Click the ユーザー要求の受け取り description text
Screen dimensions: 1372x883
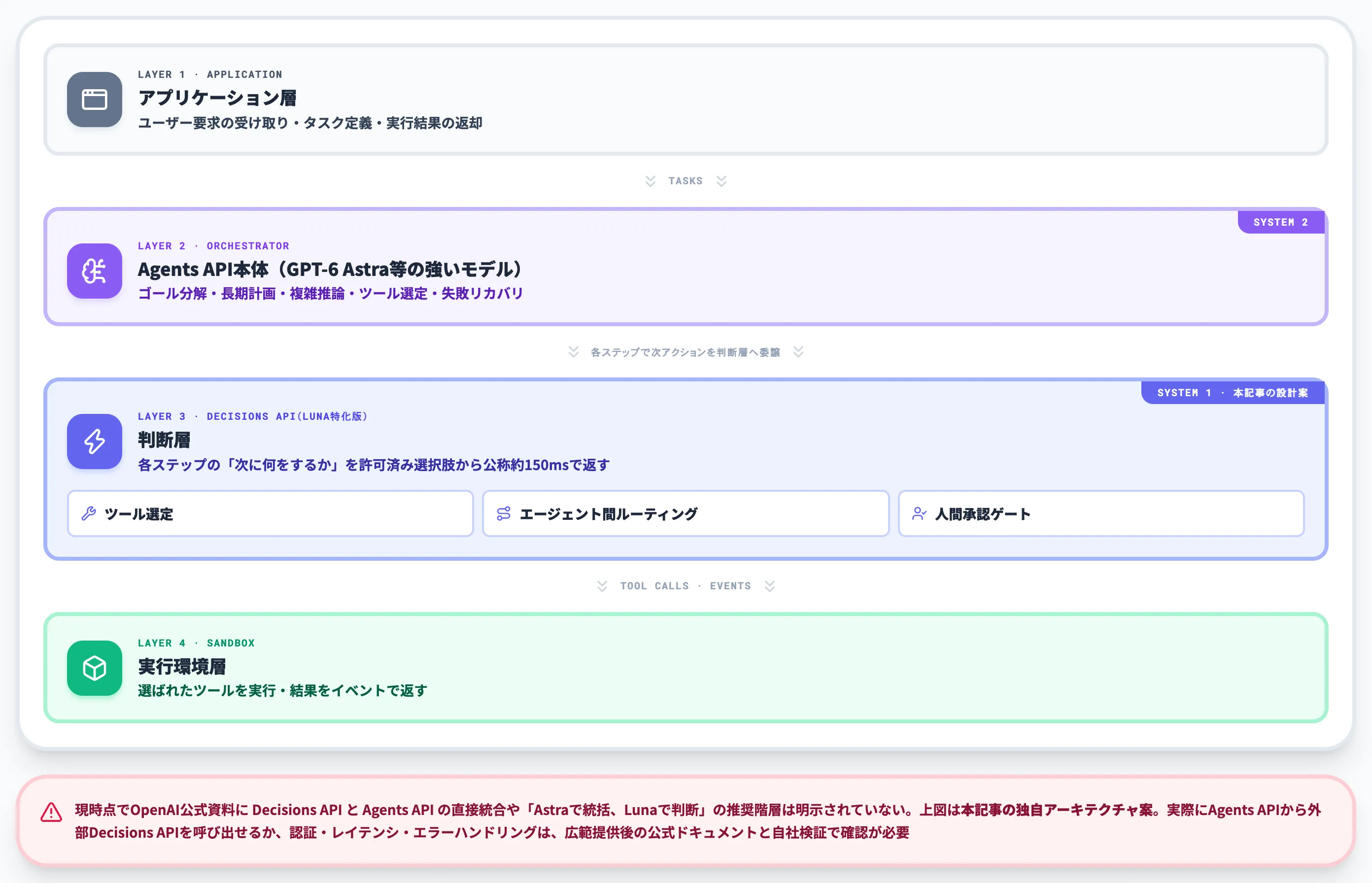[310, 123]
